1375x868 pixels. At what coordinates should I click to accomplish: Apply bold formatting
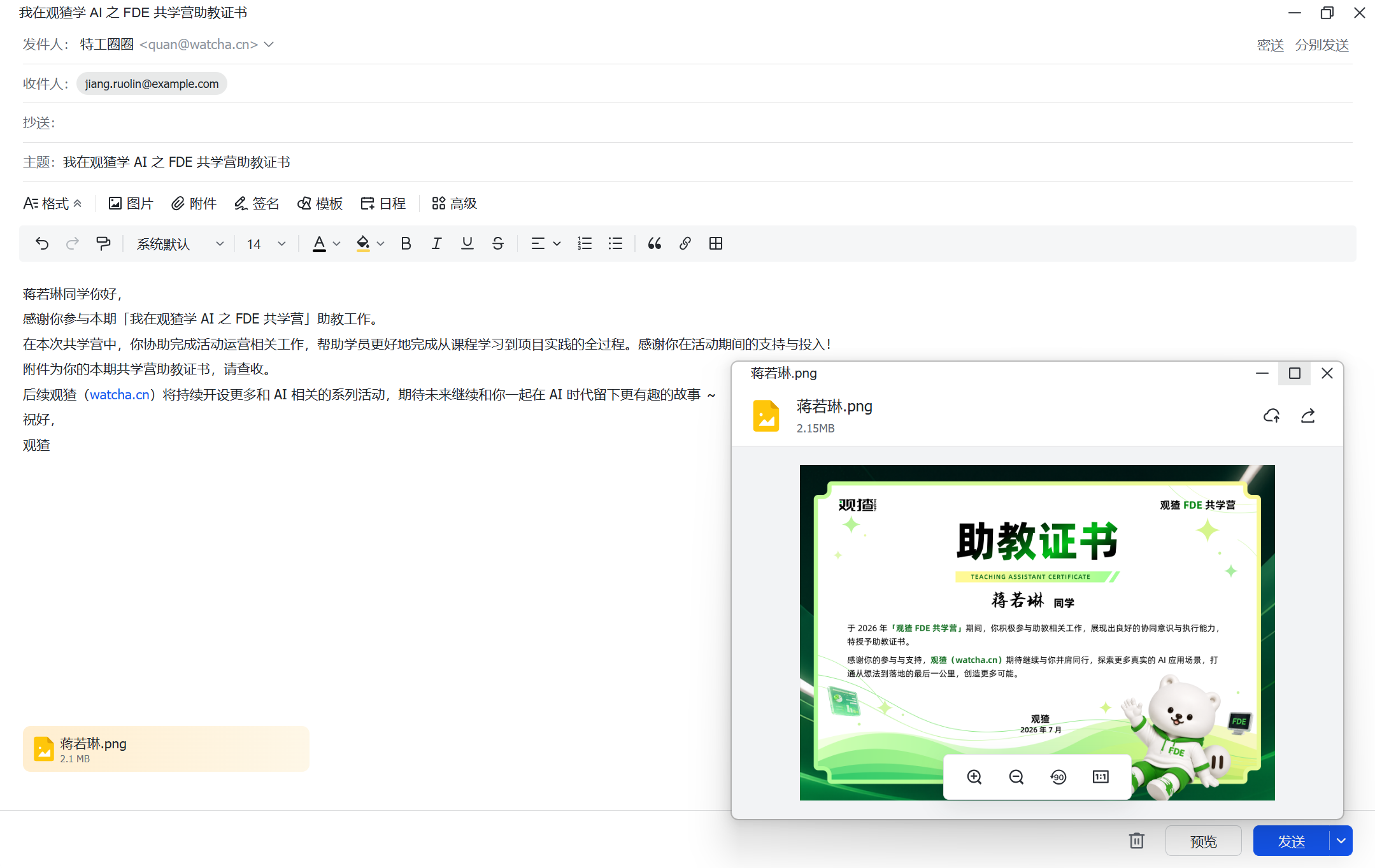[406, 244]
